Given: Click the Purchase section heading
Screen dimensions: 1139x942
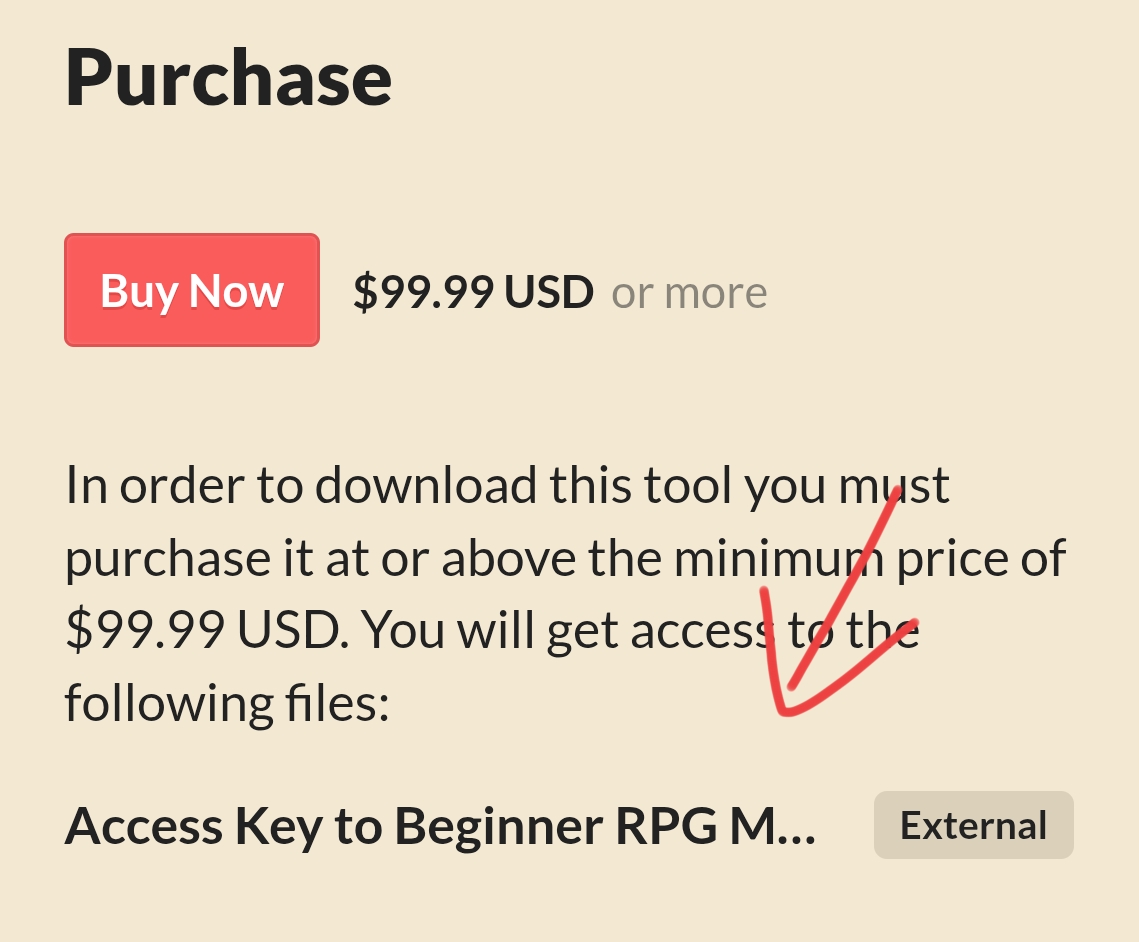Looking at the screenshot, I should click(x=228, y=78).
